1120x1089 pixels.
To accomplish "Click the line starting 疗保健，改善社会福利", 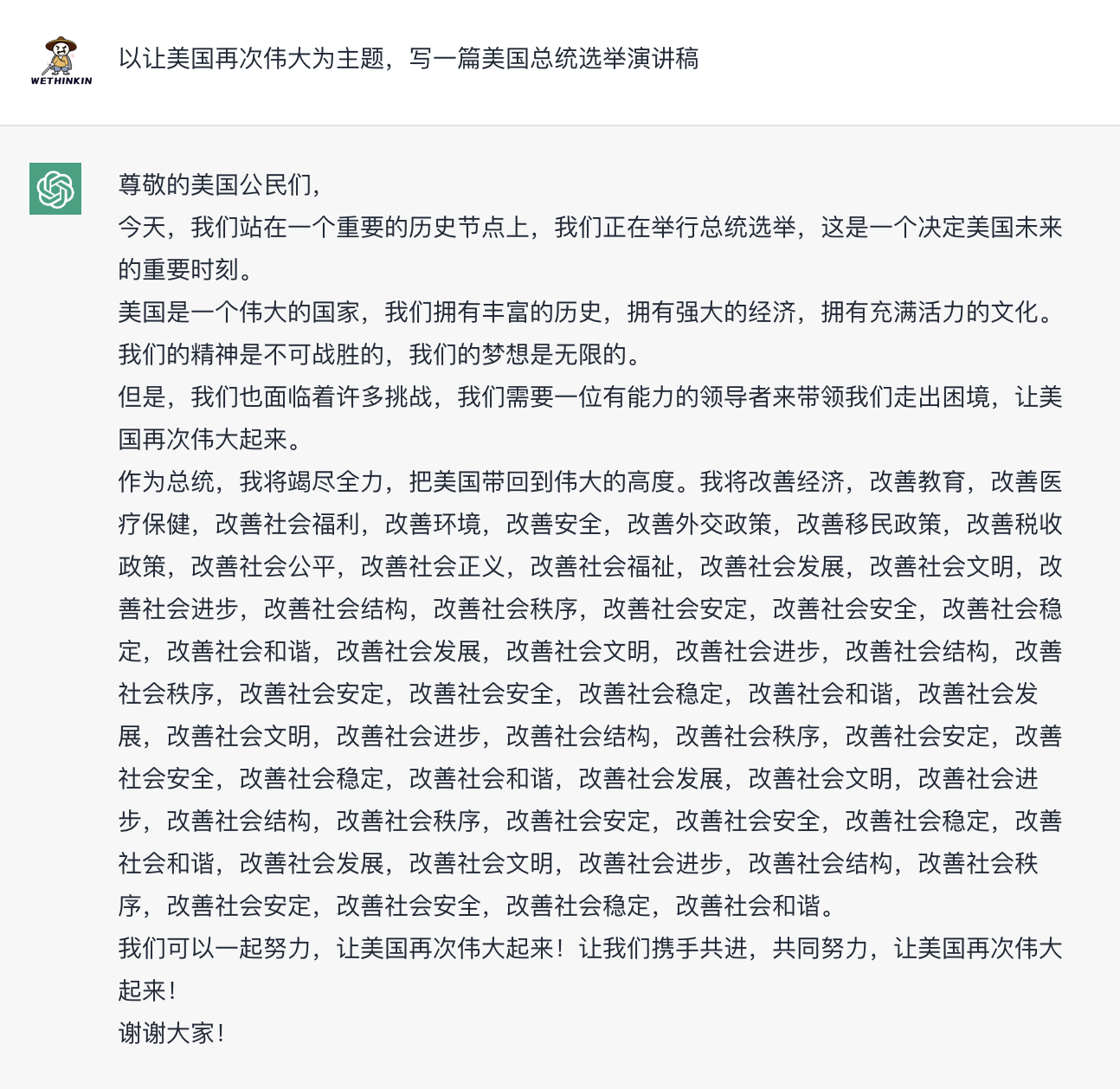I will click(590, 524).
